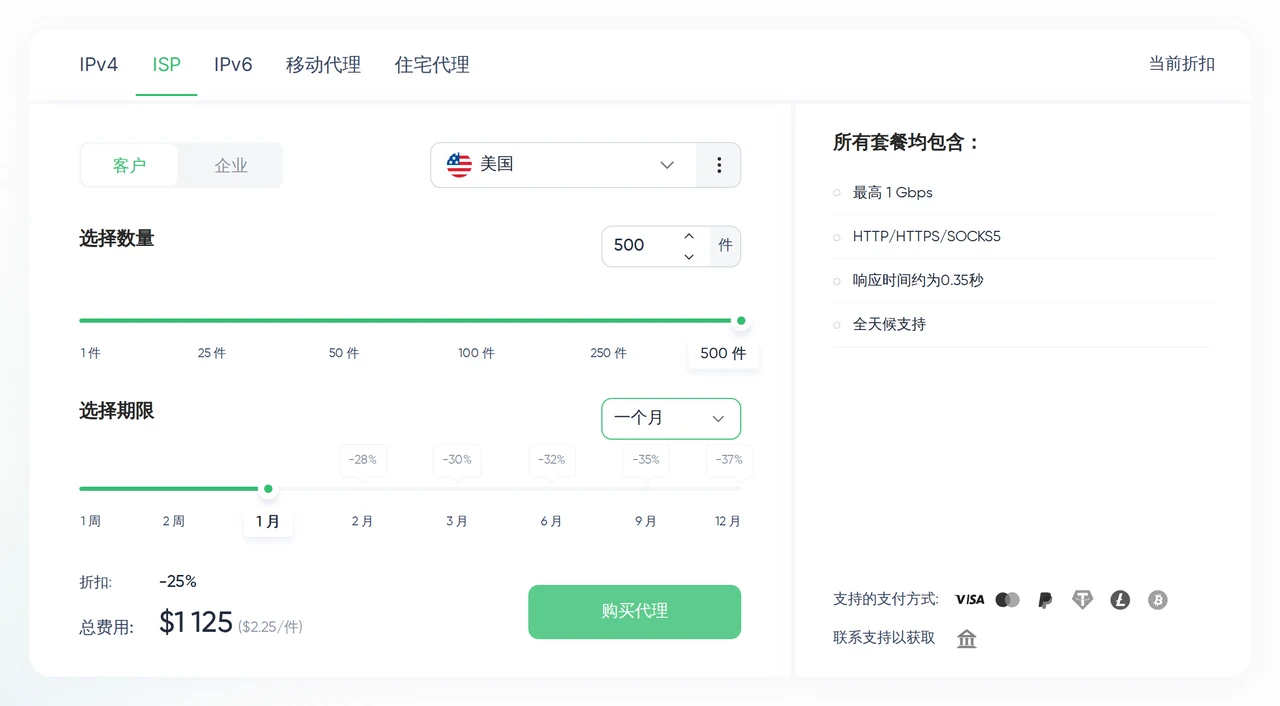The height and width of the screenshot is (706, 1280).
Task: Choose the 3 月 period mark
Action: click(x=457, y=521)
